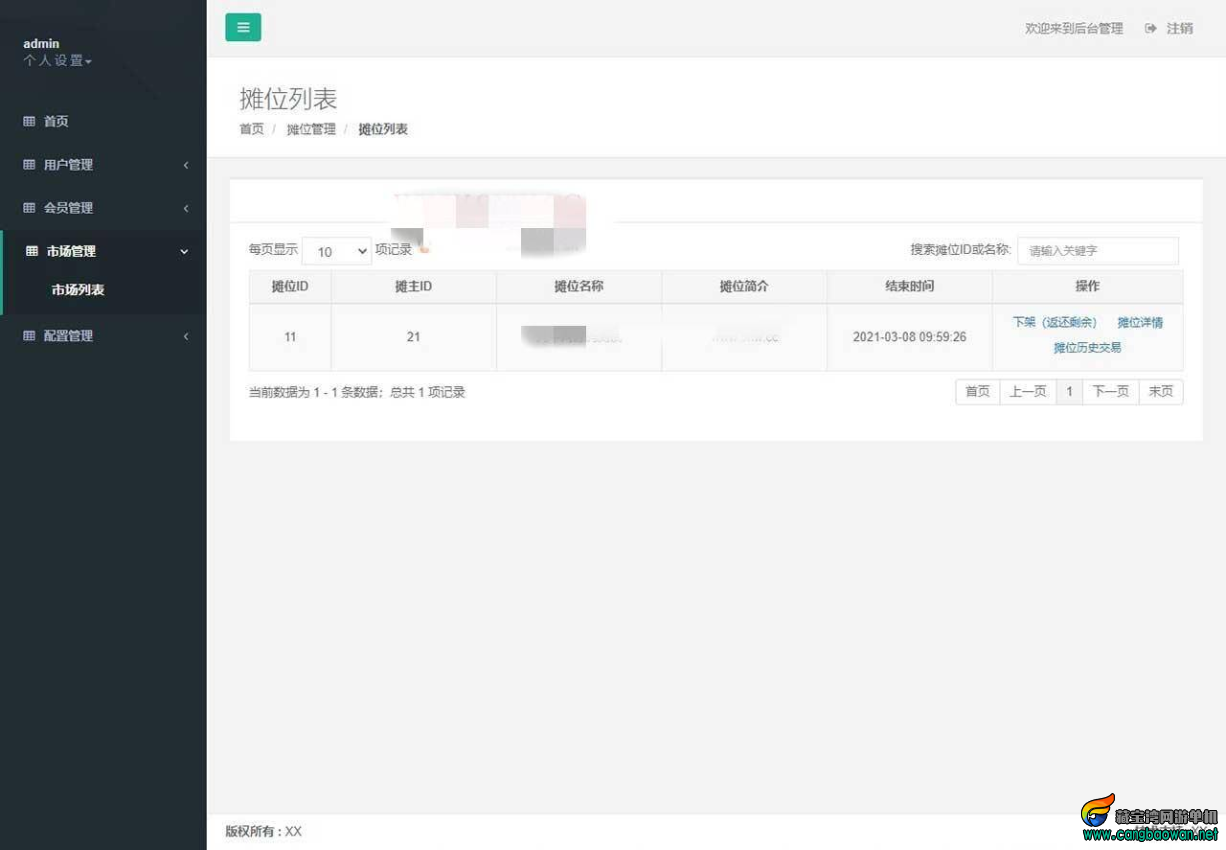
Task: Open the 个人设置 dropdown under admin
Action: 57,61
